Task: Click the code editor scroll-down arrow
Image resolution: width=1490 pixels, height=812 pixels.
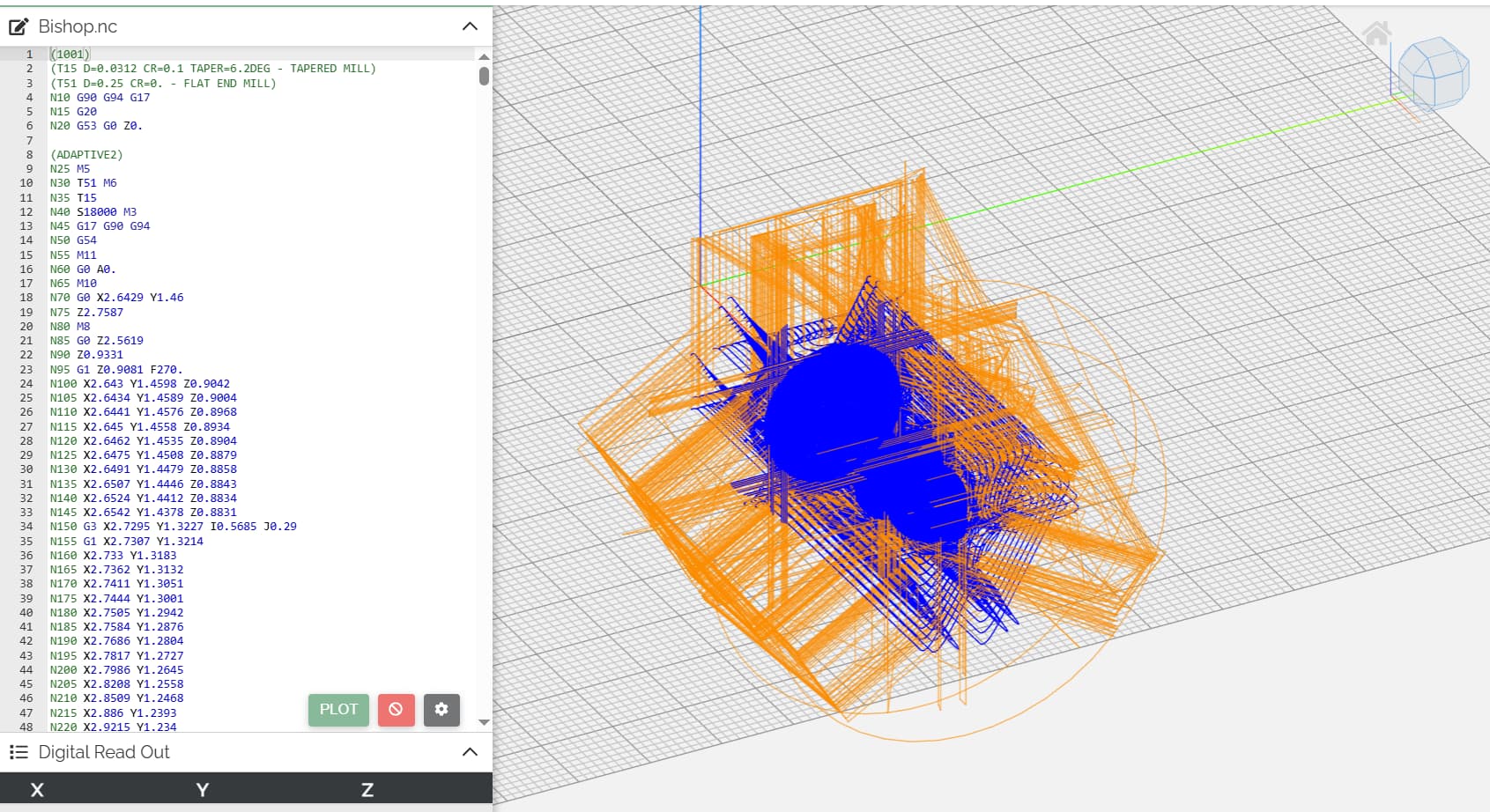Action: [x=484, y=722]
